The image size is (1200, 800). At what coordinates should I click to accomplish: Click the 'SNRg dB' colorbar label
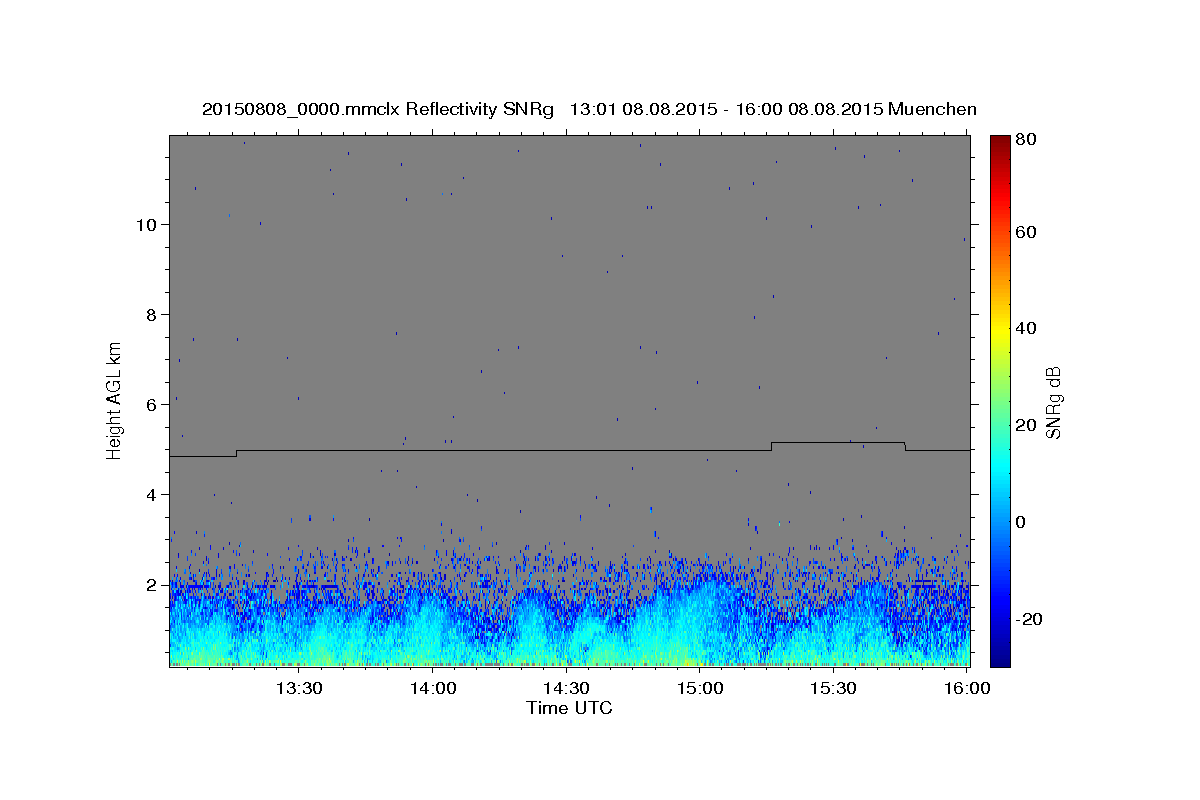pos(1053,402)
